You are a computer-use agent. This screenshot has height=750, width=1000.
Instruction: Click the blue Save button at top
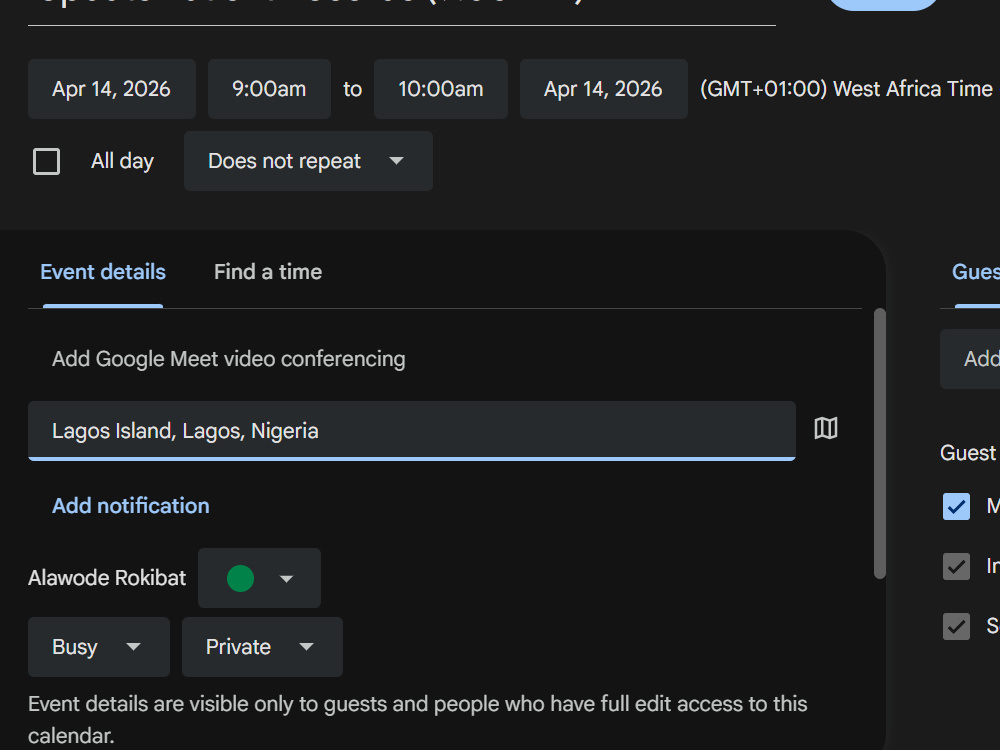pyautogui.click(x=883, y=4)
